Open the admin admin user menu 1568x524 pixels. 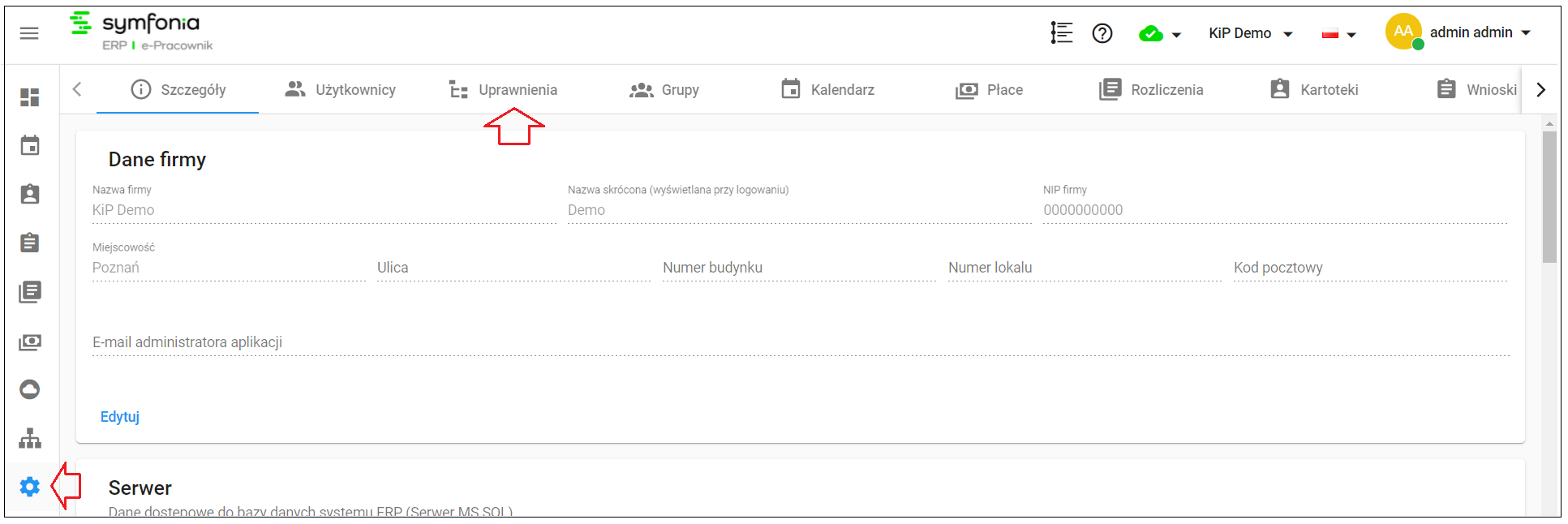pyautogui.click(x=1480, y=32)
